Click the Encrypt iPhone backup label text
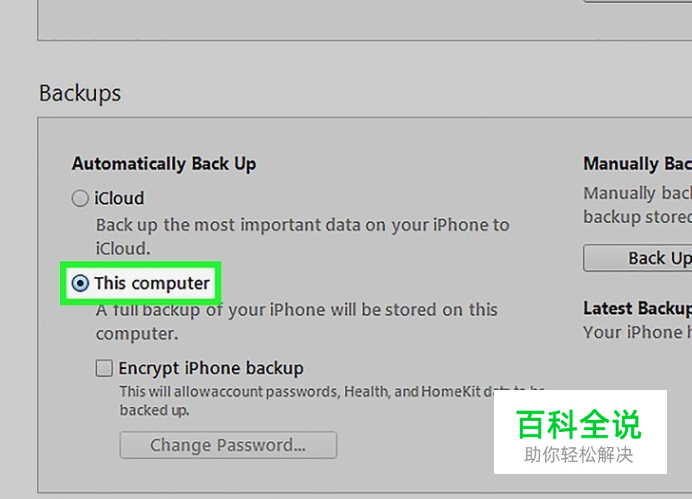The width and height of the screenshot is (692, 499). click(x=211, y=368)
